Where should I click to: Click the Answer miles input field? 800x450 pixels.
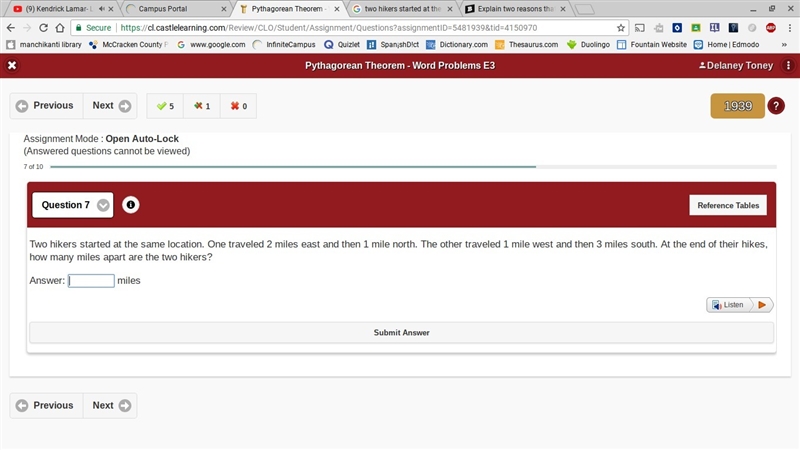click(91, 281)
